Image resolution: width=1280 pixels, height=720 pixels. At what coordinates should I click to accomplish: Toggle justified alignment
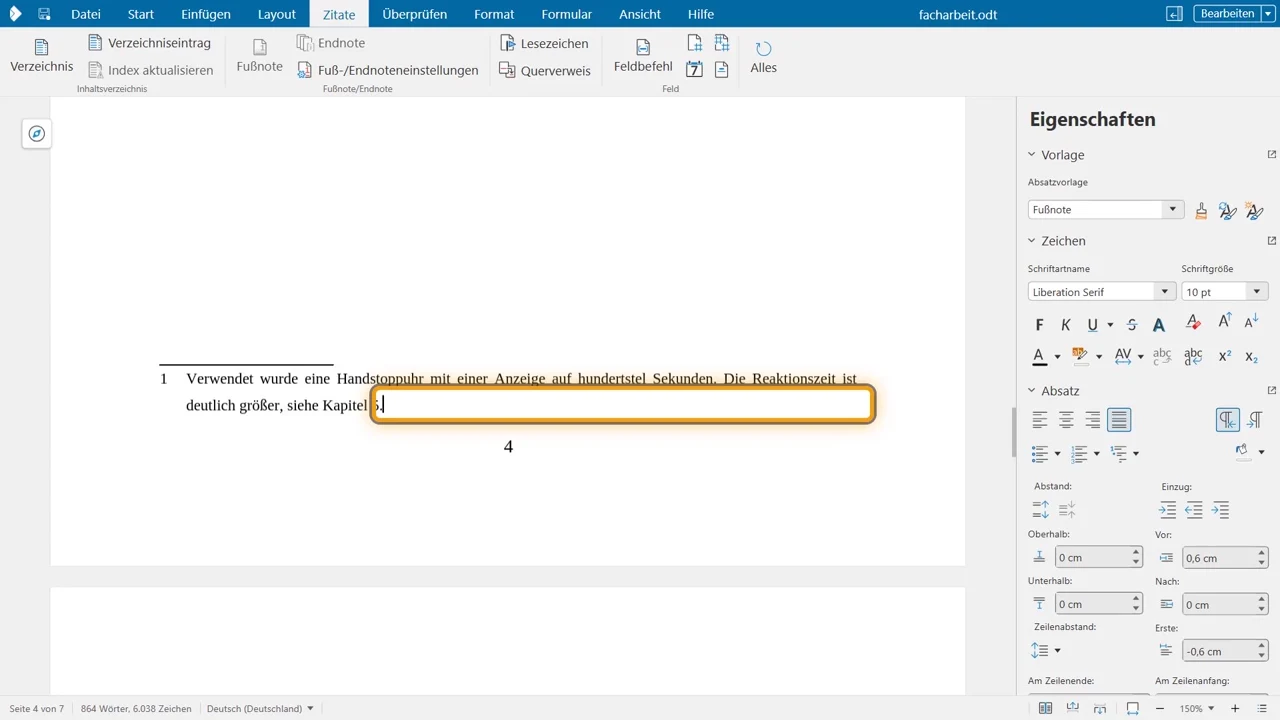[x=1119, y=420]
